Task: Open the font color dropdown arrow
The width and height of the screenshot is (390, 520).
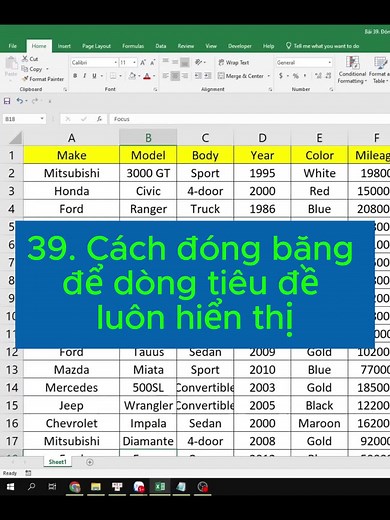Action: pyautogui.click(x=154, y=76)
